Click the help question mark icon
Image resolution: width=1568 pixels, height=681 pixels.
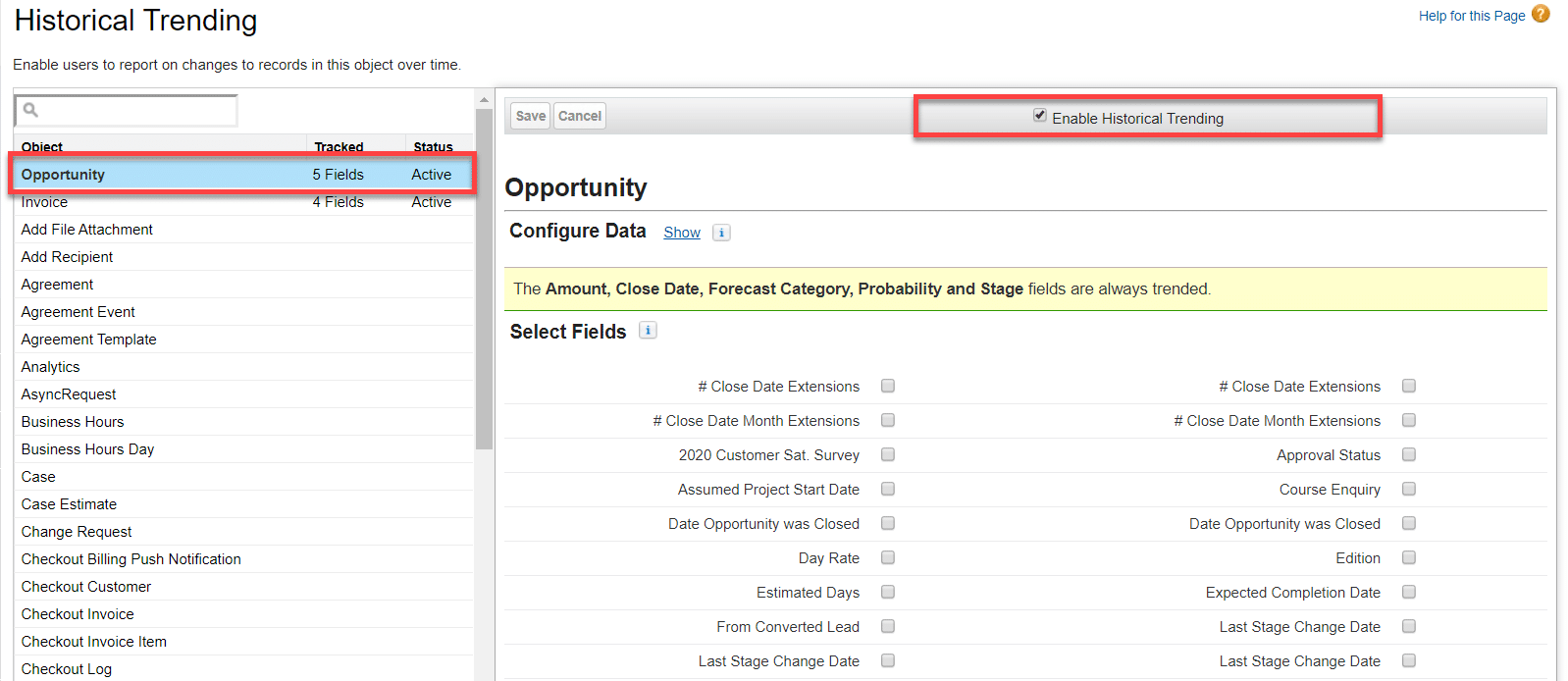pos(1541,14)
